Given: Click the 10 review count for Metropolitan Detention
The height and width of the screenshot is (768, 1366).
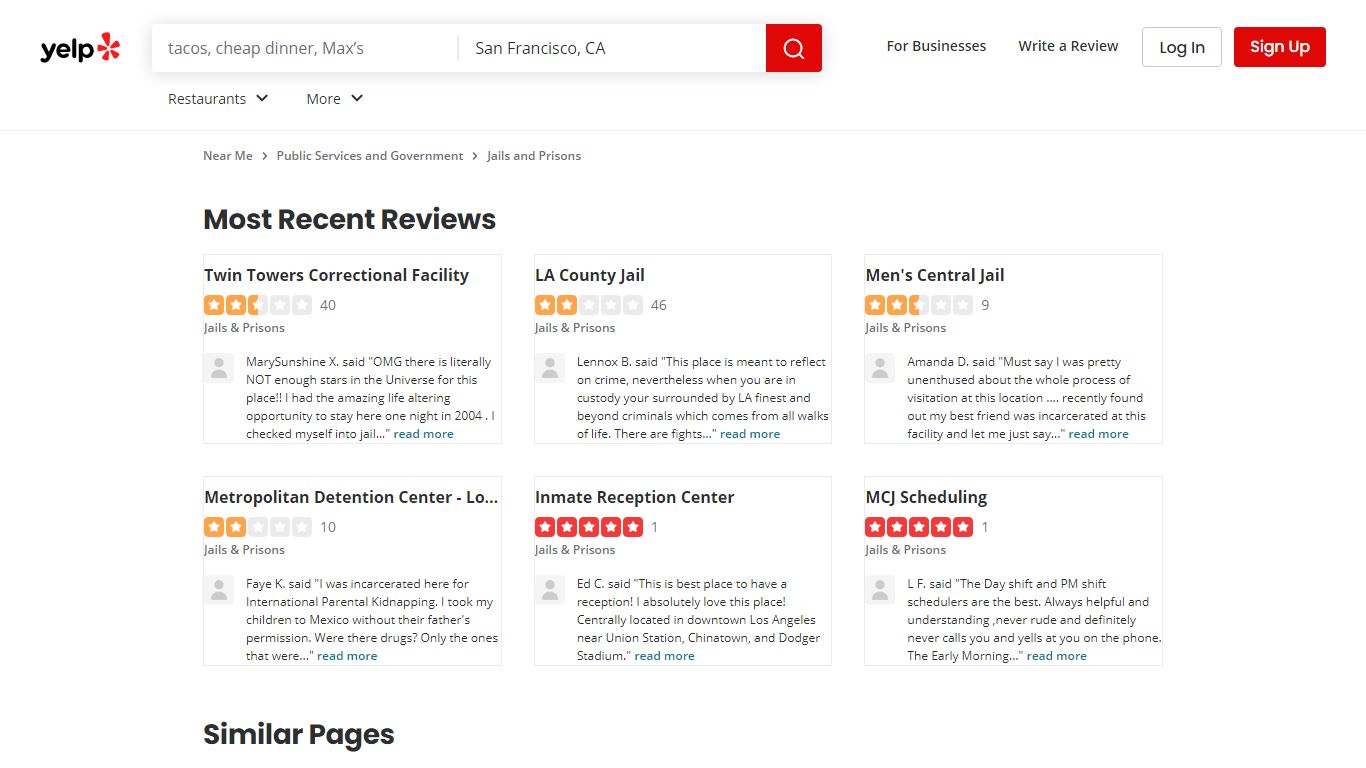Looking at the screenshot, I should point(328,527).
